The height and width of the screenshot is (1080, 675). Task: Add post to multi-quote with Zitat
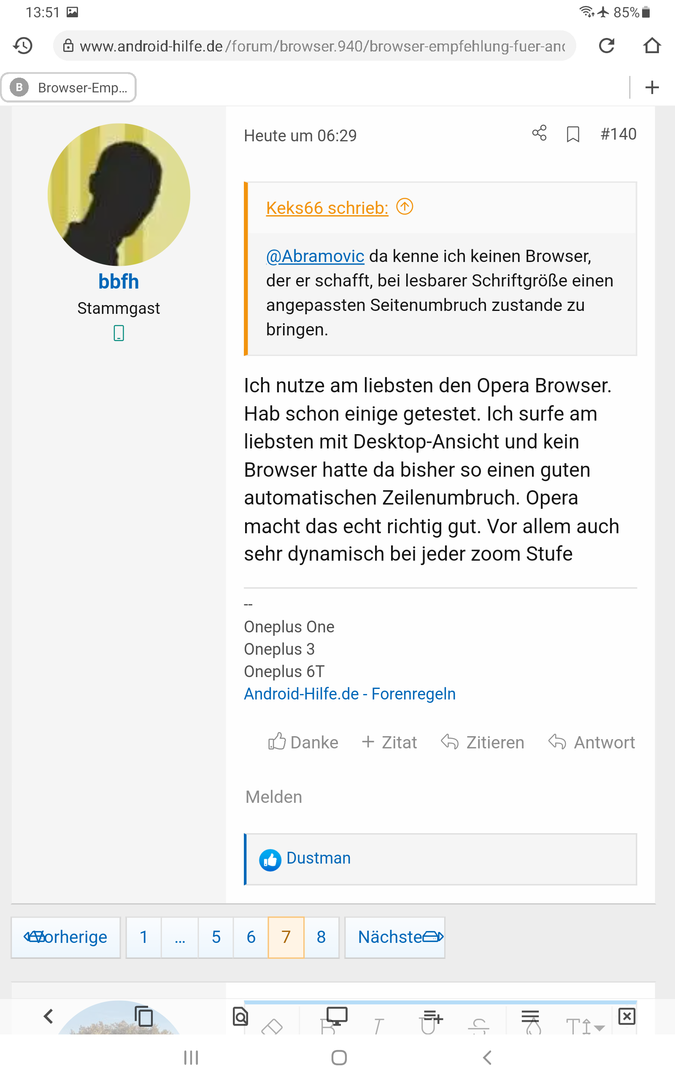pos(389,742)
